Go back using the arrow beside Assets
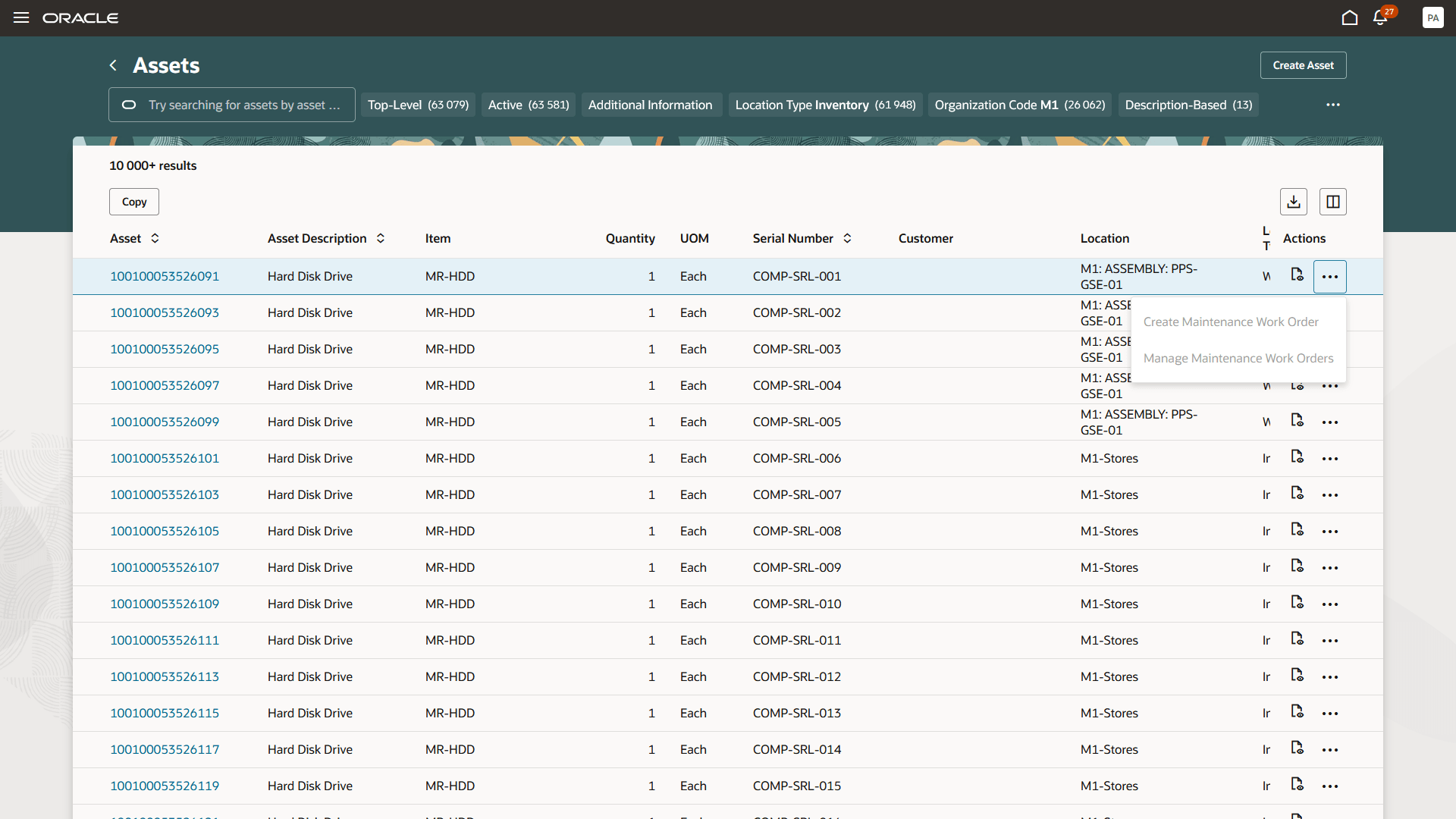 point(113,65)
